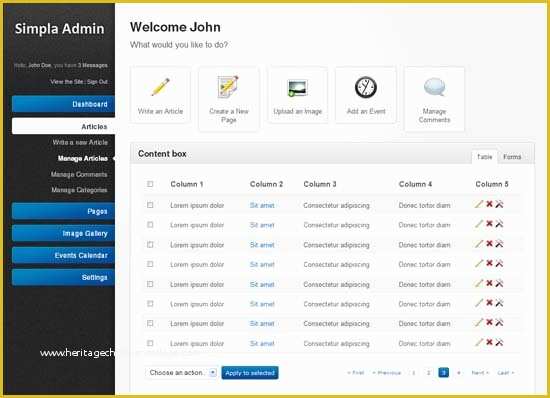Open the Events Calendar sidebar menu
This screenshot has height=398, width=550.
(63, 255)
